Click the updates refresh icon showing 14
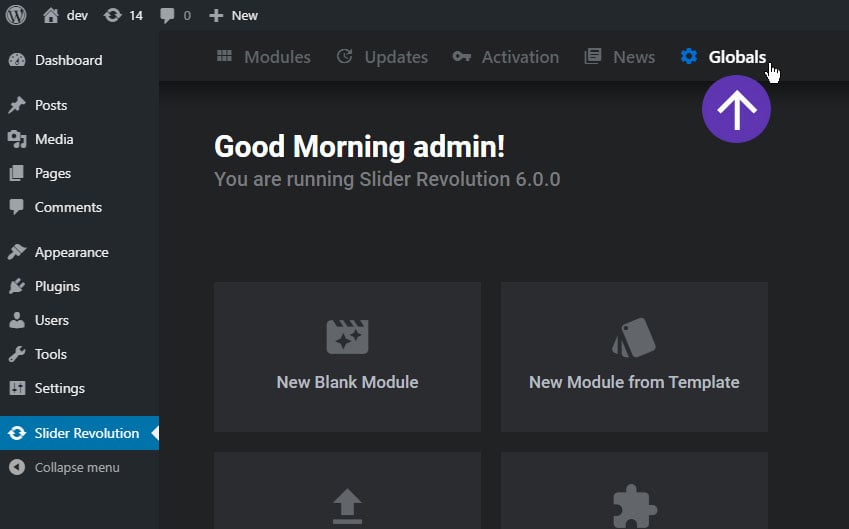The image size is (849, 529). tap(113, 15)
